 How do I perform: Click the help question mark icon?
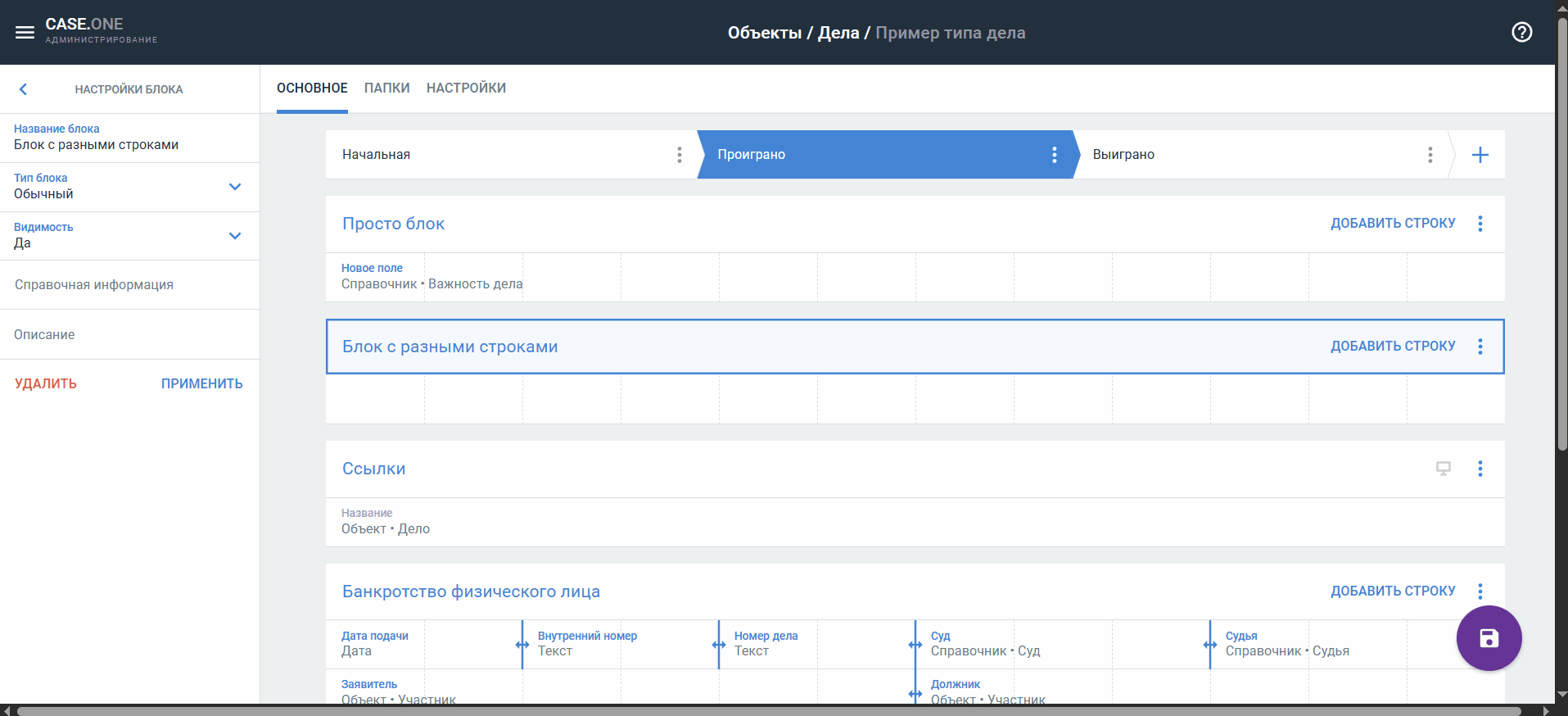point(1521,33)
